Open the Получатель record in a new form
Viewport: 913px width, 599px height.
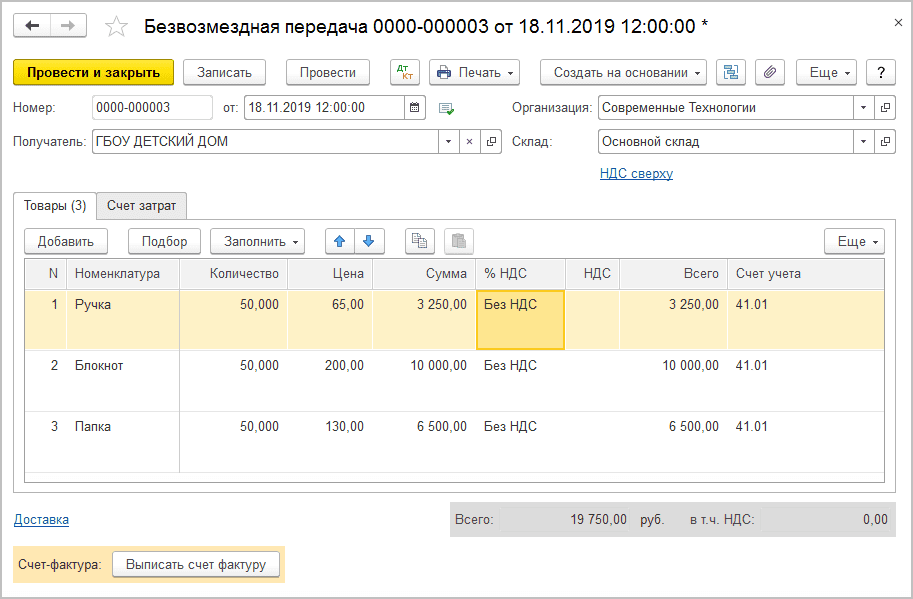tap(491, 141)
